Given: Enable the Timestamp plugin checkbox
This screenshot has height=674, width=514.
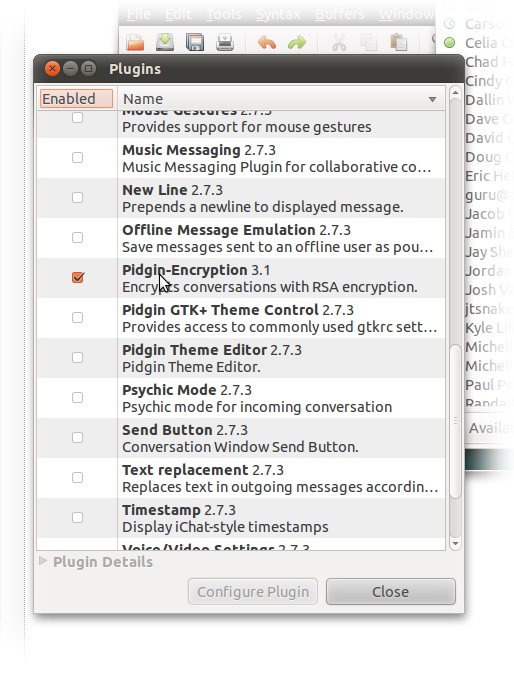Looking at the screenshot, I should click(77, 518).
